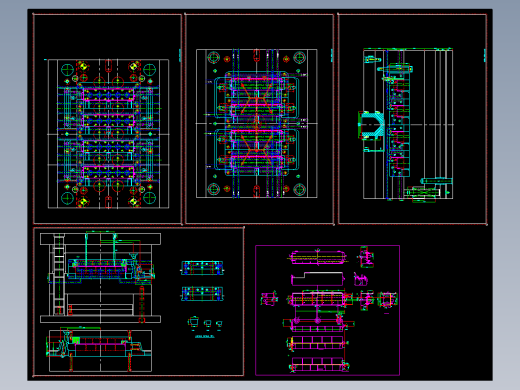The width and height of the screenshot is (520, 390).
Task: Click small detail view at magenta frame's left
Action: pyautogui.click(x=269, y=298)
